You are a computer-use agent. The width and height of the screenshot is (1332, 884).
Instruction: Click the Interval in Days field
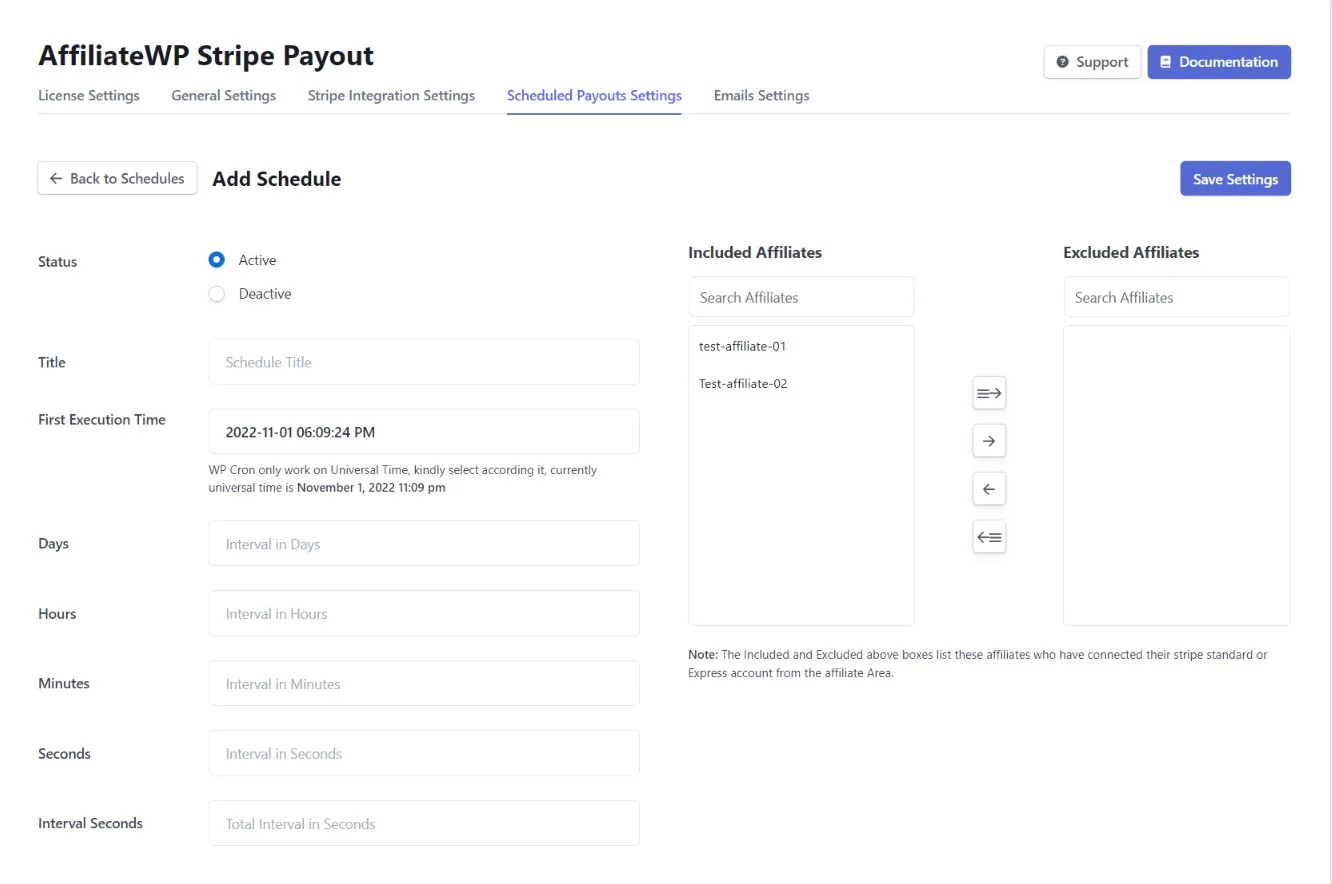click(423, 543)
